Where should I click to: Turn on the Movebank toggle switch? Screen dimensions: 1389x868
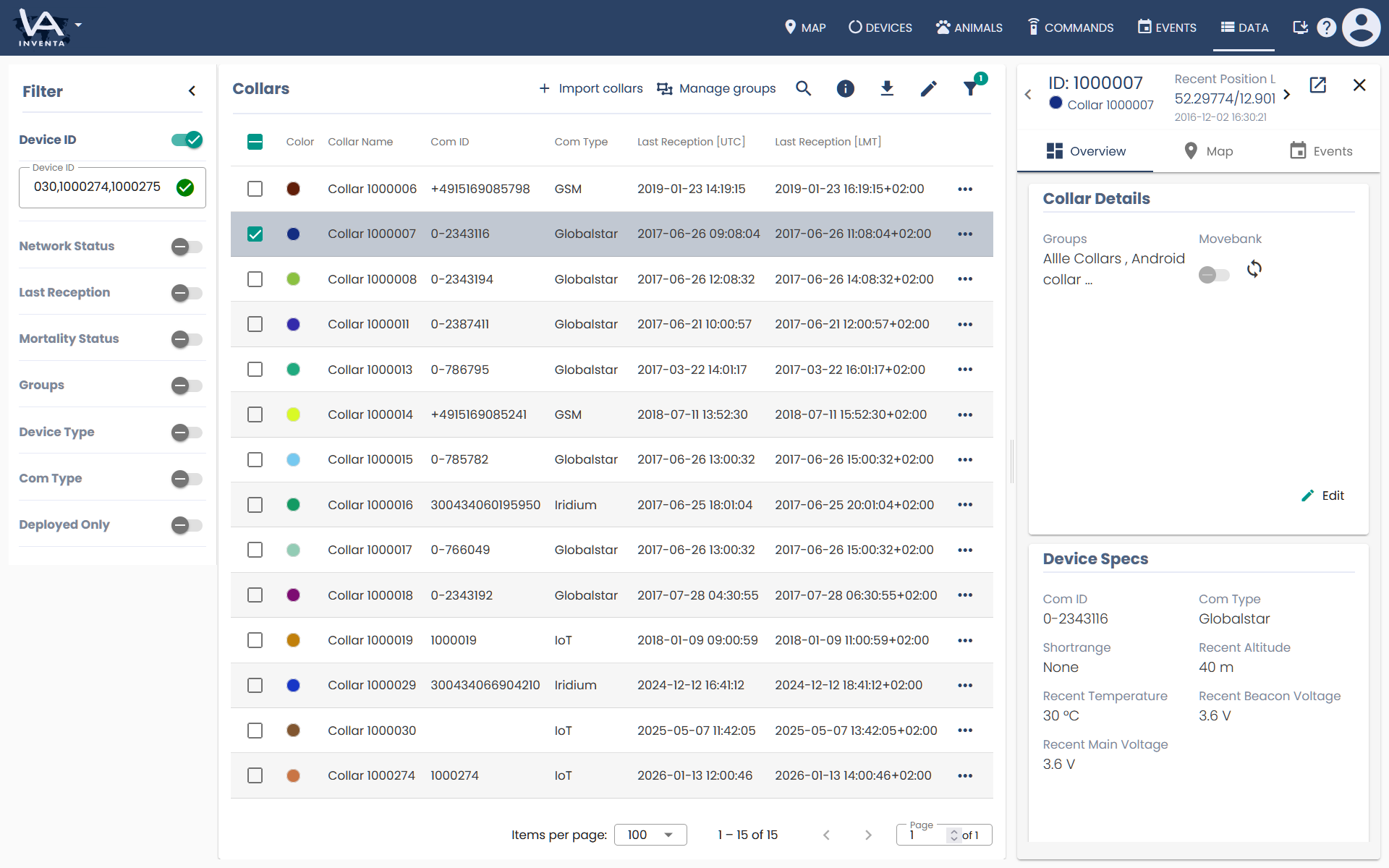1214,275
